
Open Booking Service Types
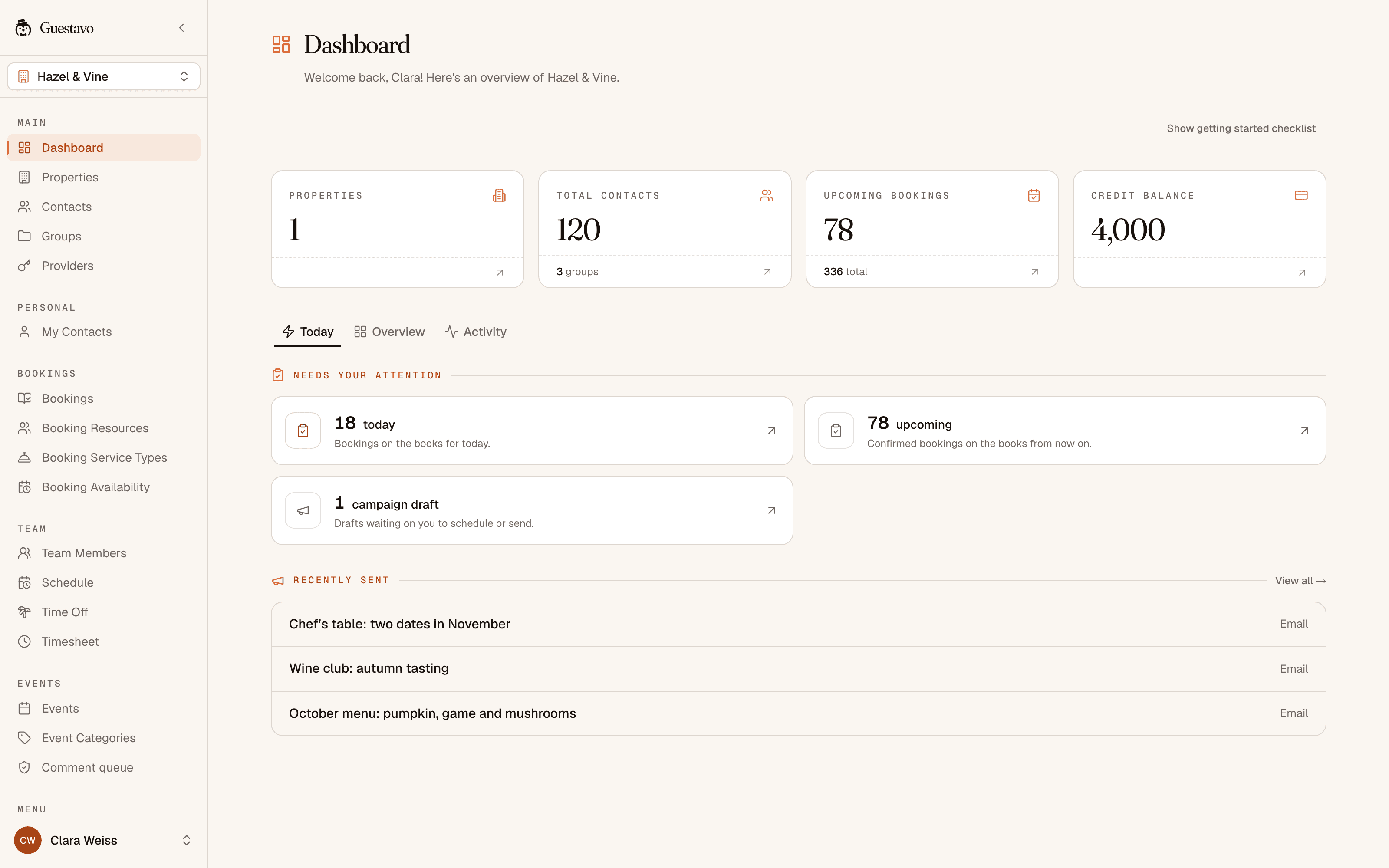point(103,457)
